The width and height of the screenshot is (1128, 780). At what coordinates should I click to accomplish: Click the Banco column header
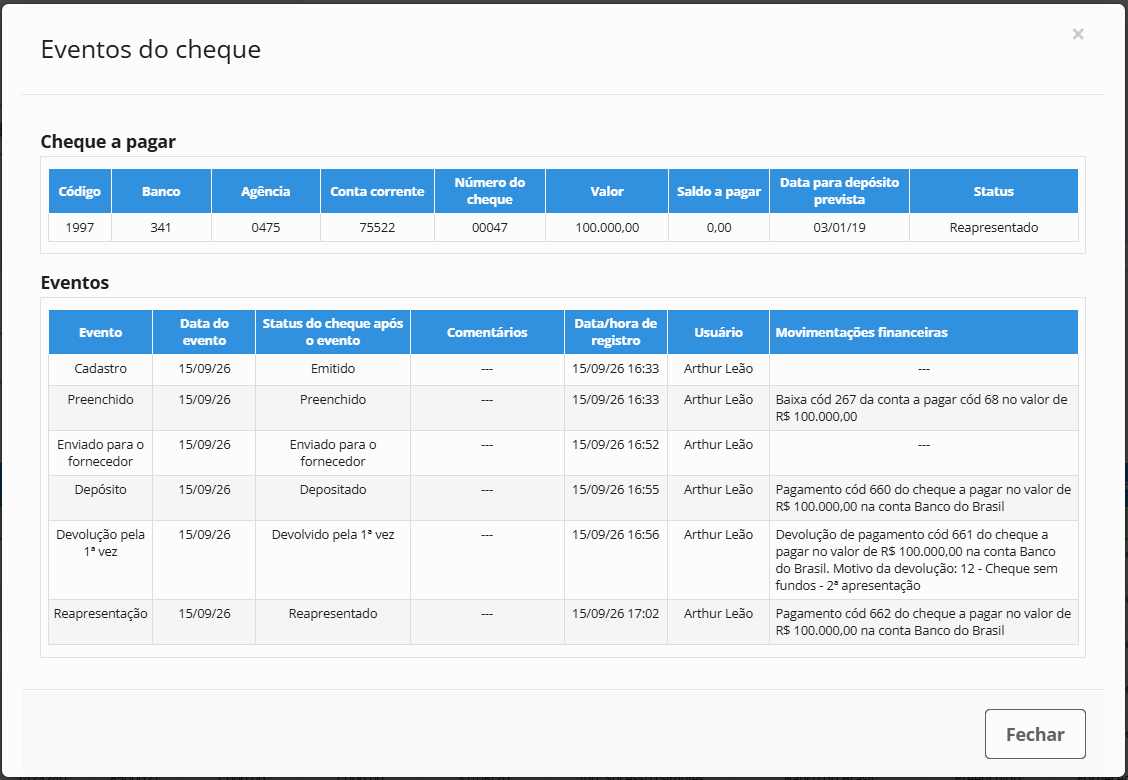161,191
